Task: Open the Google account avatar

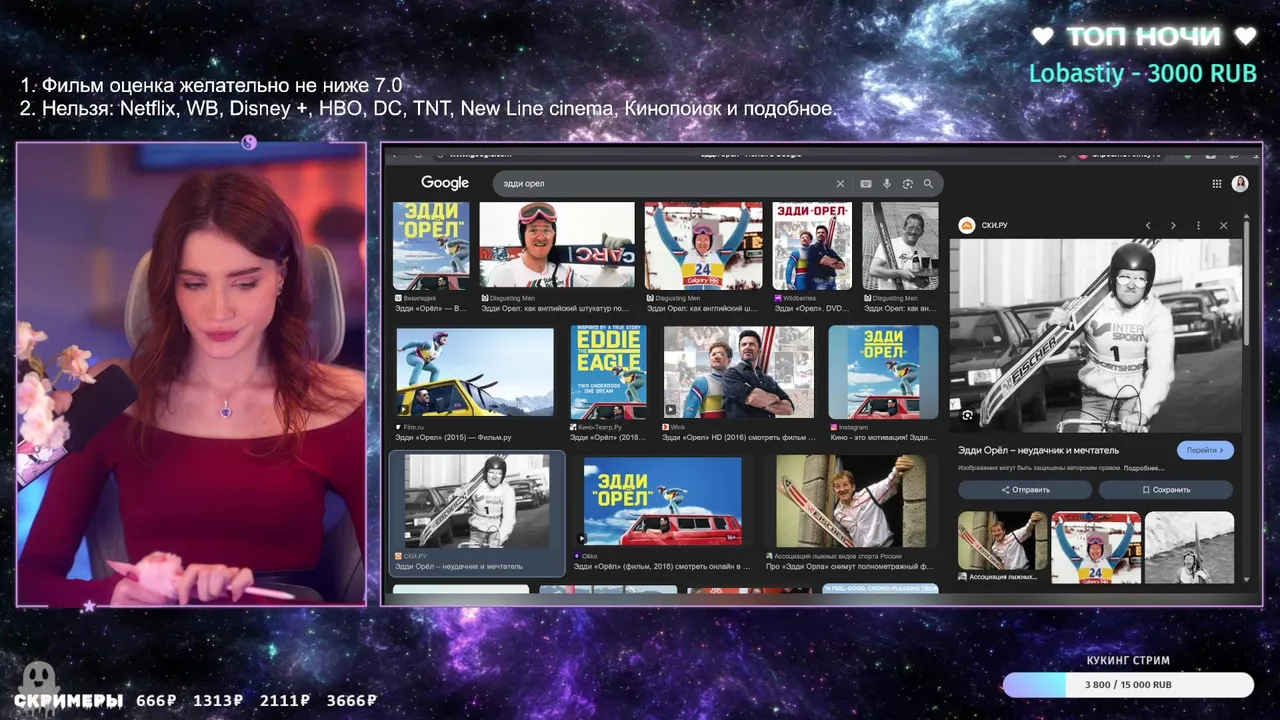Action: tap(1240, 184)
